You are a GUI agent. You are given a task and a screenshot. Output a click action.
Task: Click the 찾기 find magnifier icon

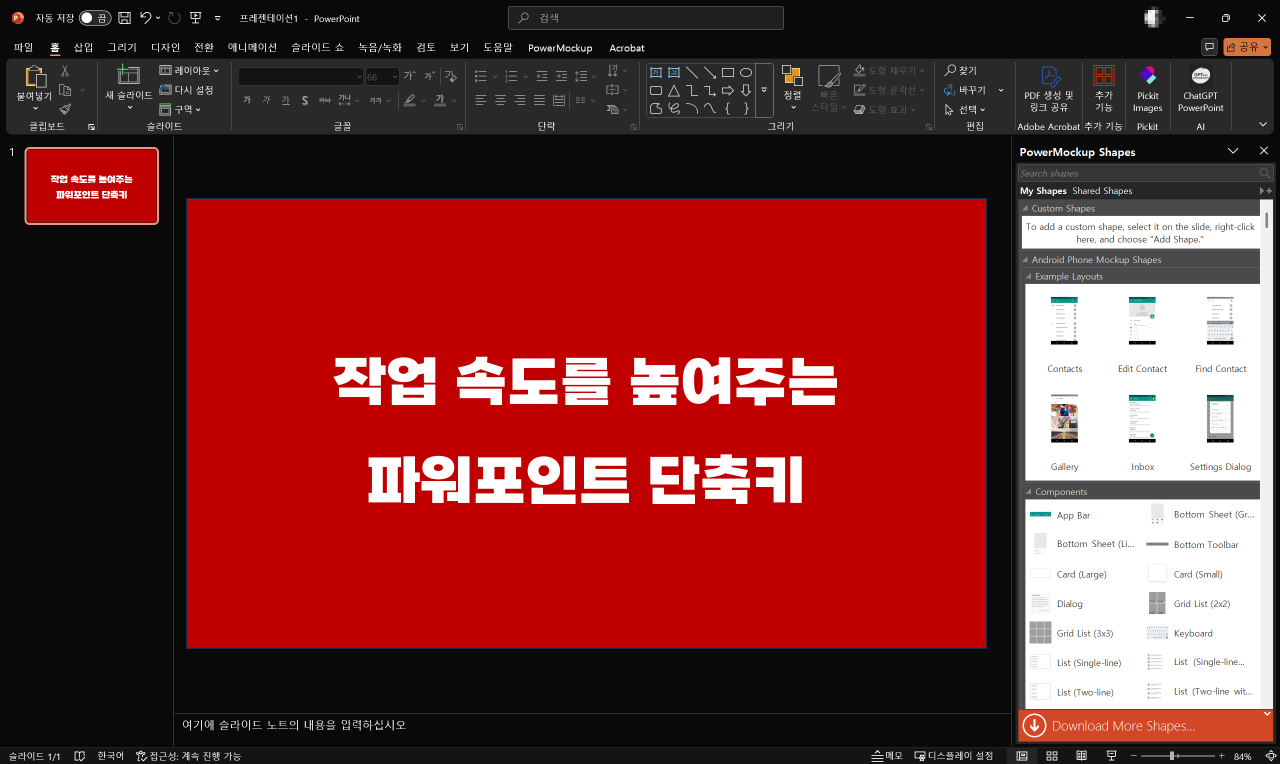pyautogui.click(x=951, y=71)
